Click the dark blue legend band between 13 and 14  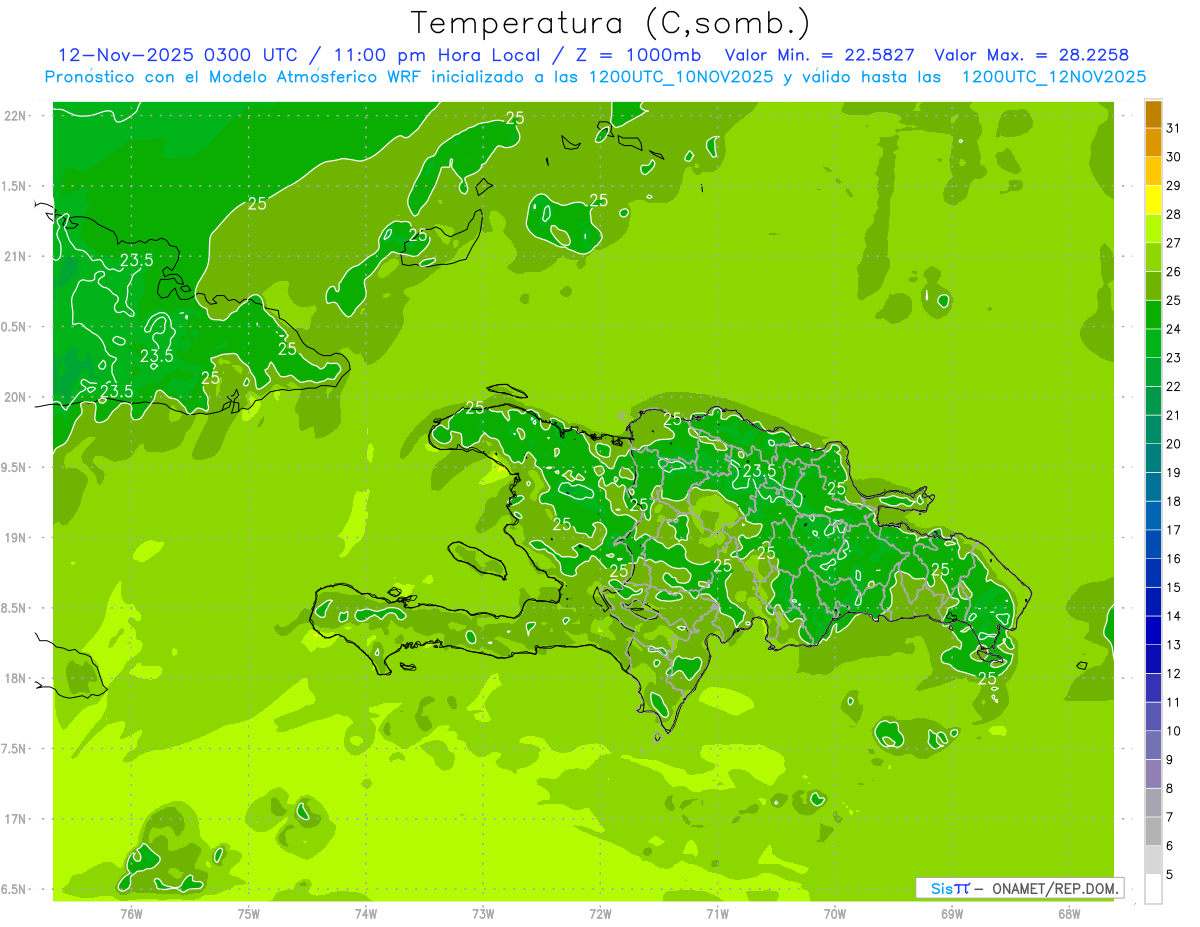[x=1153, y=631]
